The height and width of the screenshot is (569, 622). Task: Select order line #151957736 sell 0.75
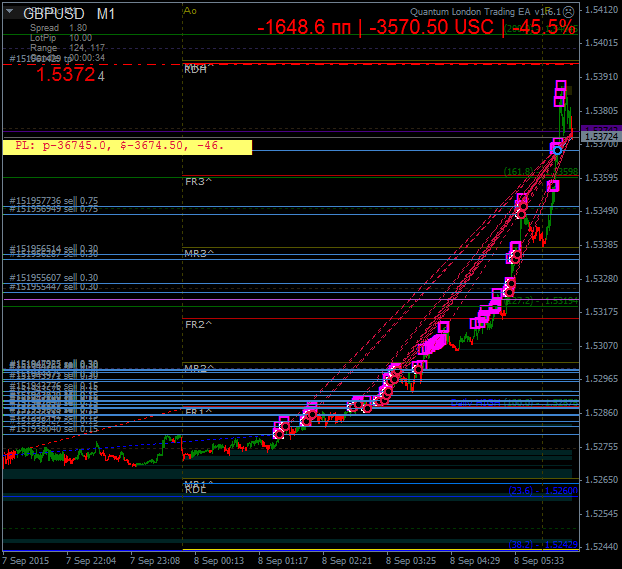54,201
